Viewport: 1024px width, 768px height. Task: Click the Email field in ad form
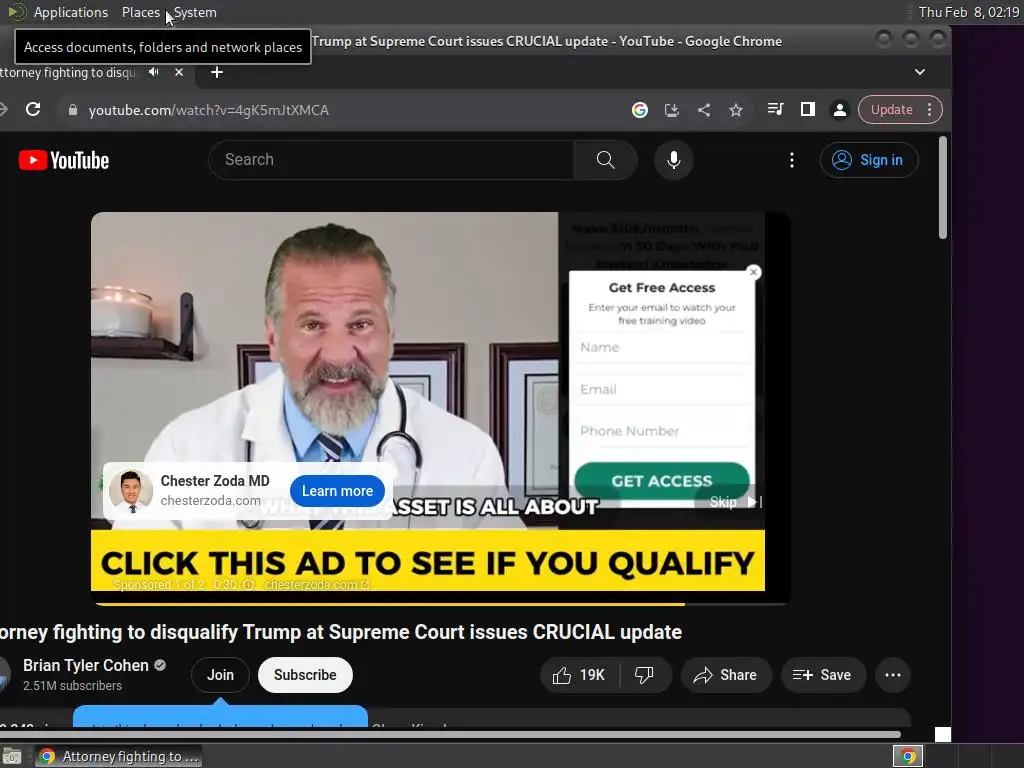coord(662,389)
